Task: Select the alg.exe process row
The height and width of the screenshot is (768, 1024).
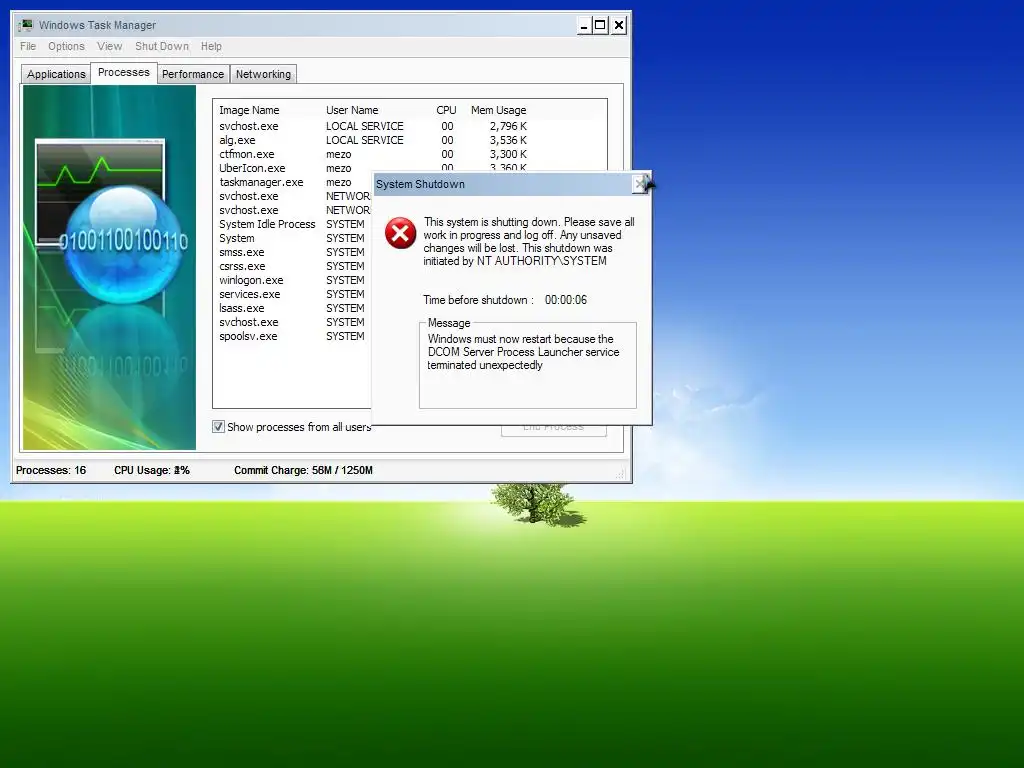Action: point(372,140)
